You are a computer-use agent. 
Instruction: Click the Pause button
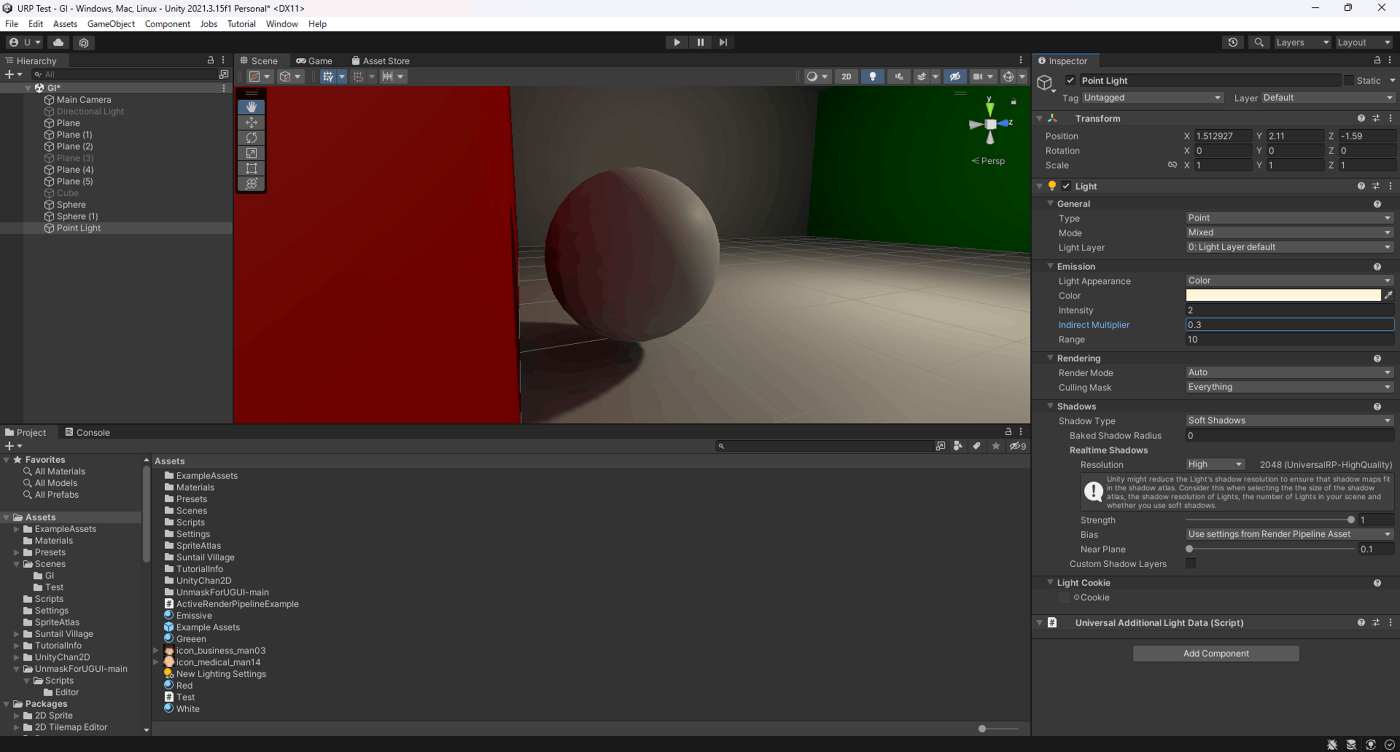(x=700, y=43)
